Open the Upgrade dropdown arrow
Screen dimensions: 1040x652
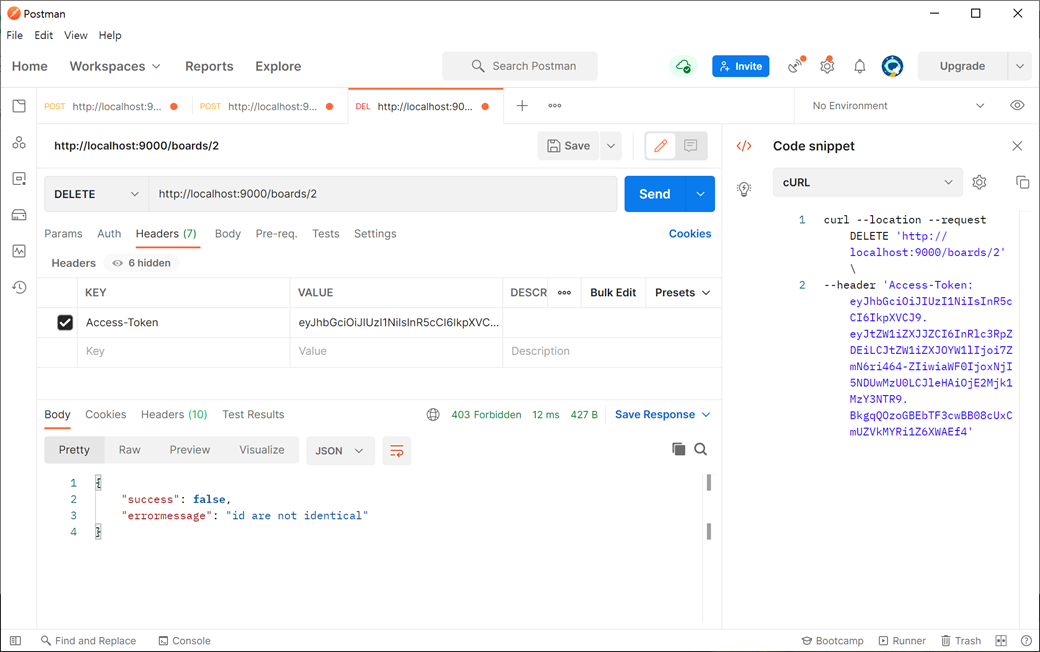click(1019, 66)
